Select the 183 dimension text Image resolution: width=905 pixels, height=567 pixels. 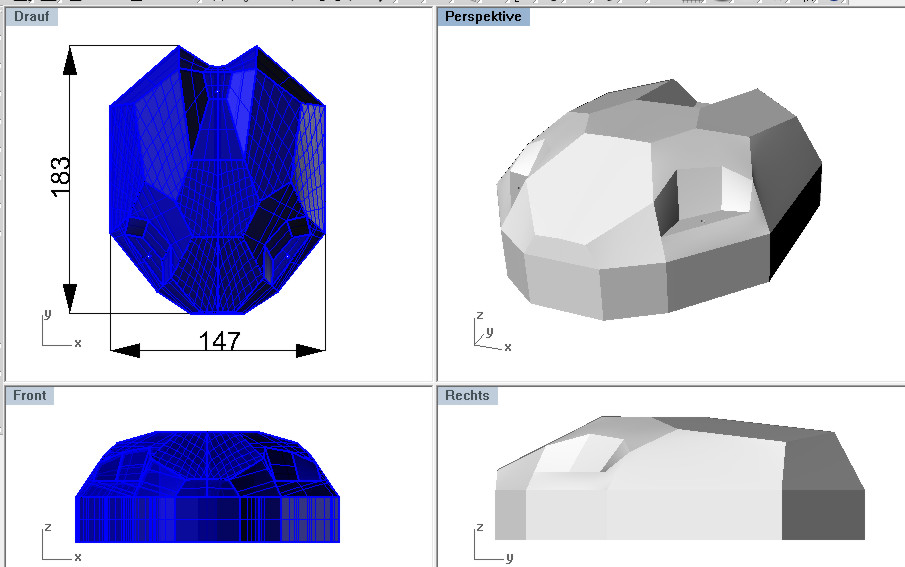click(x=59, y=177)
